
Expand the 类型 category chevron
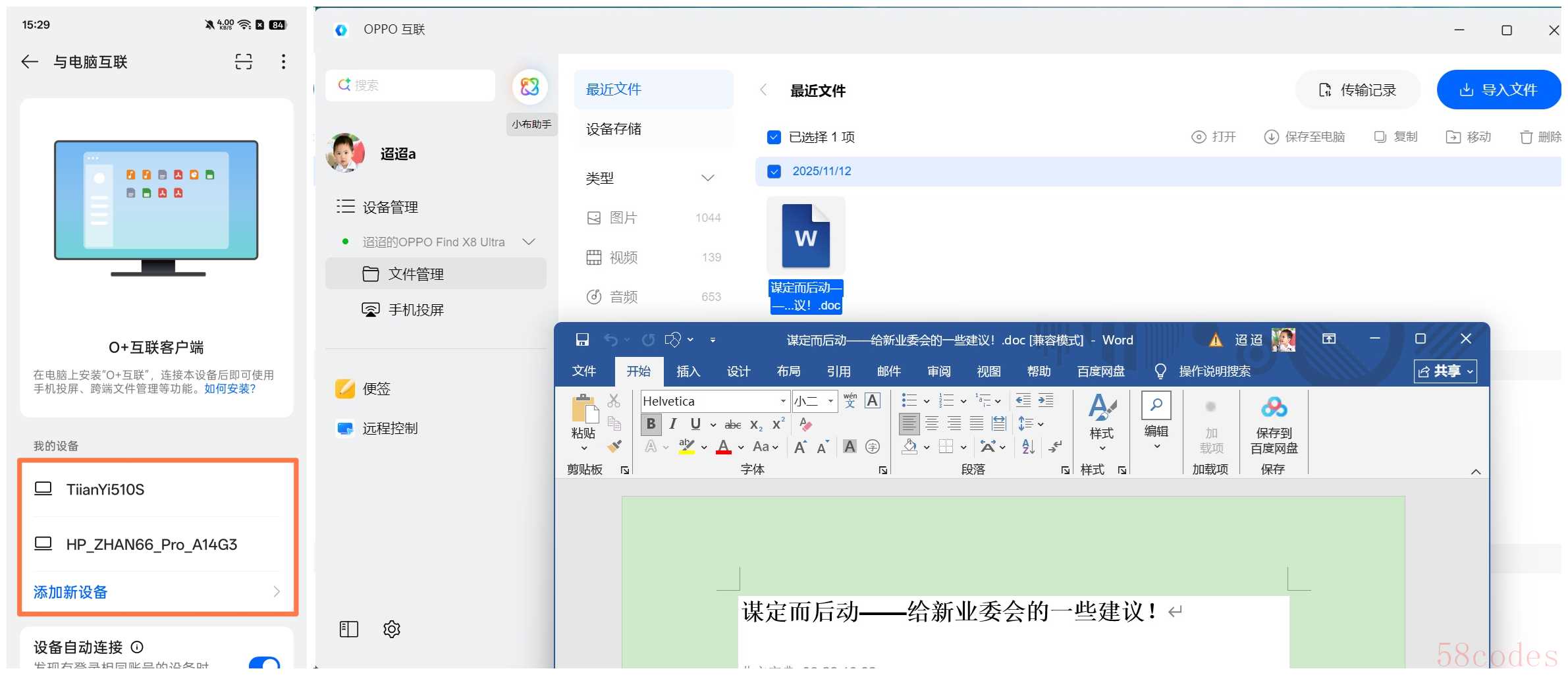click(708, 178)
